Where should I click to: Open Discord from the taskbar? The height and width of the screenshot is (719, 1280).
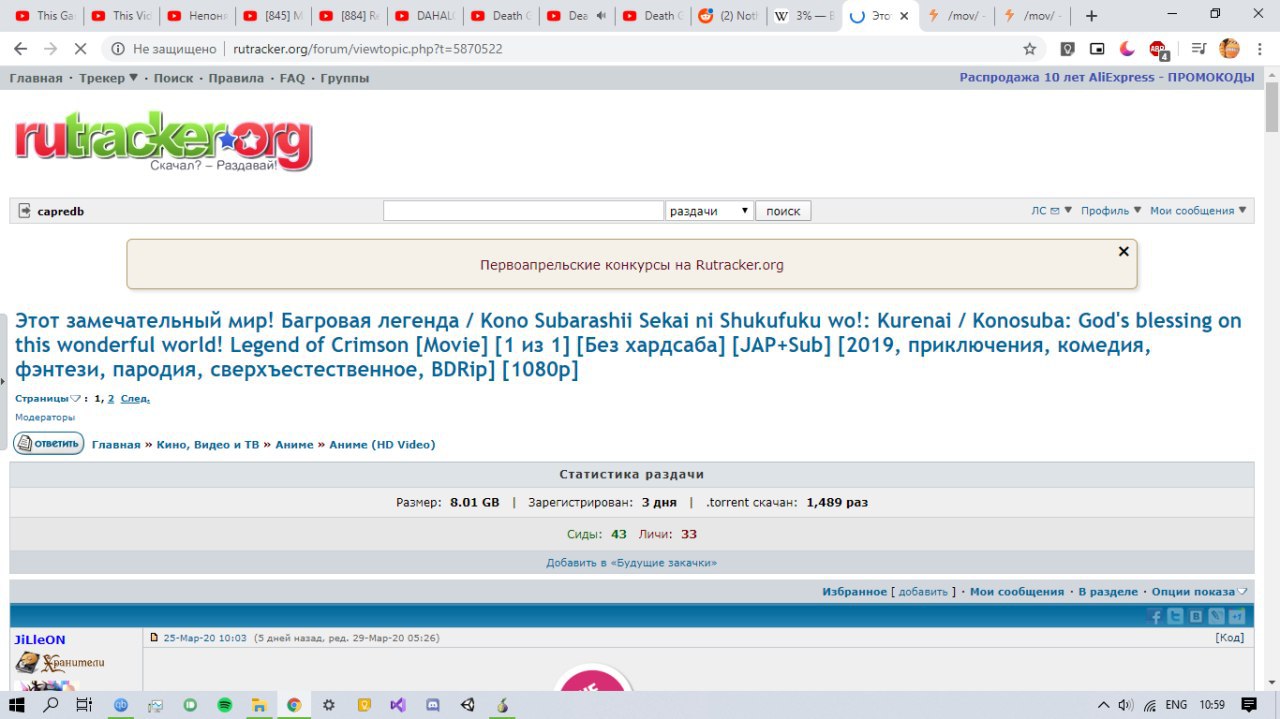tap(433, 704)
